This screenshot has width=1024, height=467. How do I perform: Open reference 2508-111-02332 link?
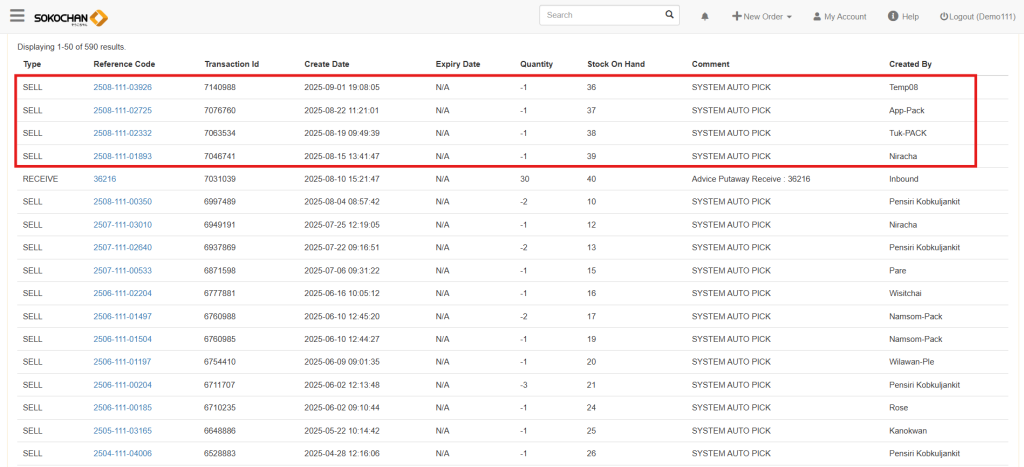point(122,133)
